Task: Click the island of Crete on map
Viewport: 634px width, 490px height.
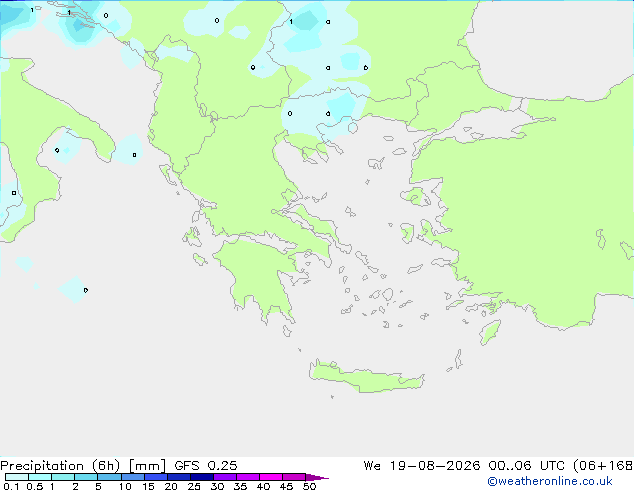Action: click(x=367, y=376)
